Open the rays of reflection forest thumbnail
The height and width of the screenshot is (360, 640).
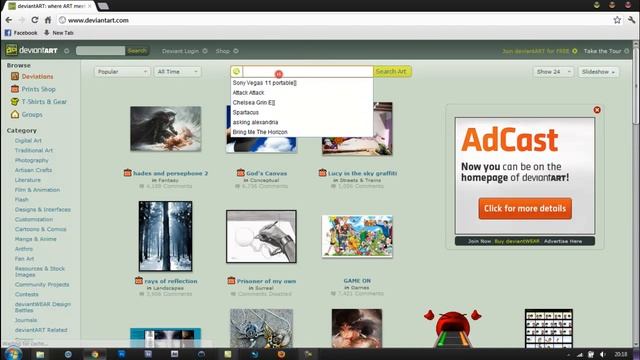165,236
